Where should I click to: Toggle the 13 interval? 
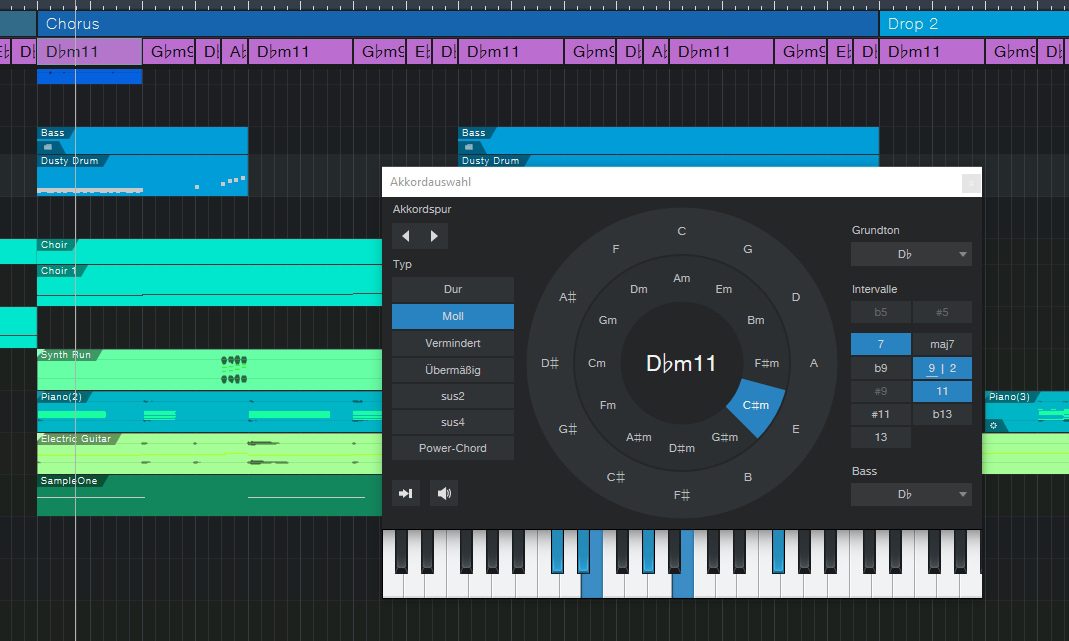(x=880, y=437)
